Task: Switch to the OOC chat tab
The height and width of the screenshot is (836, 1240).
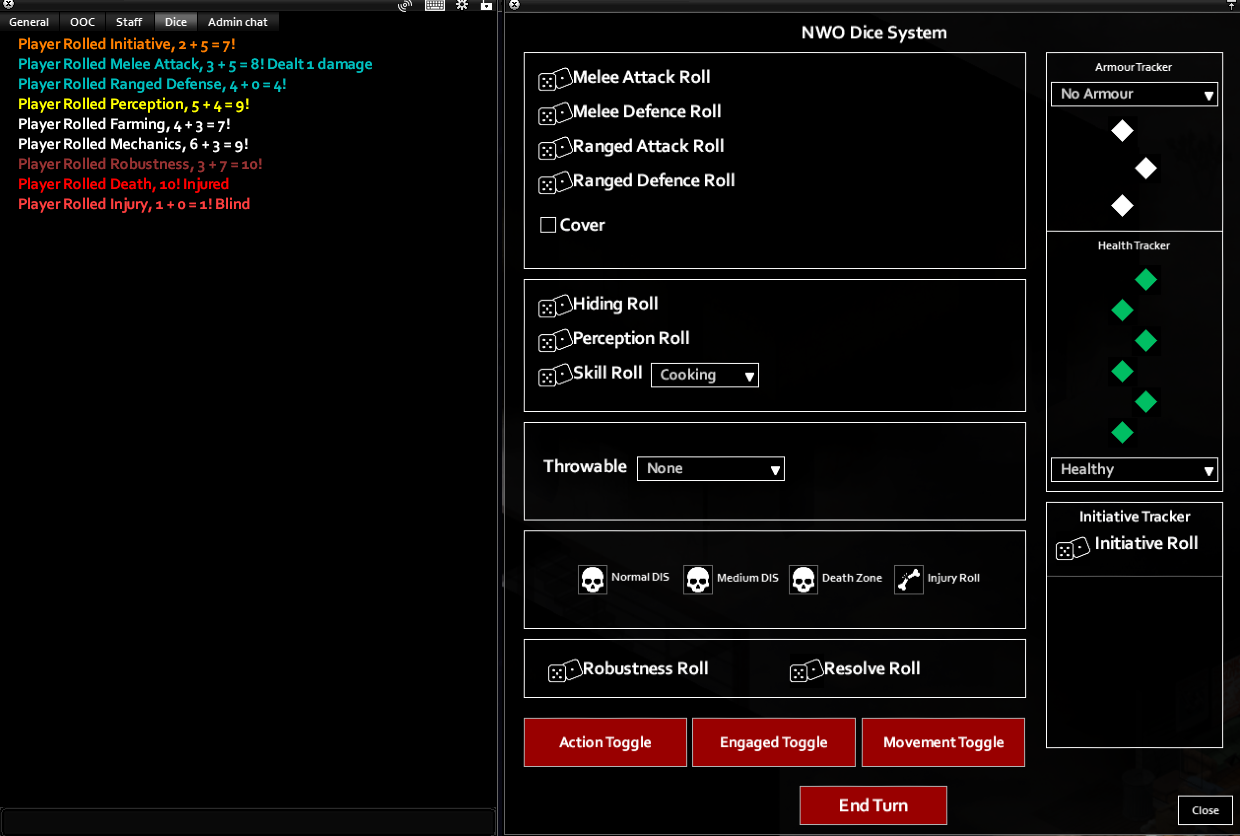Action: click(82, 22)
